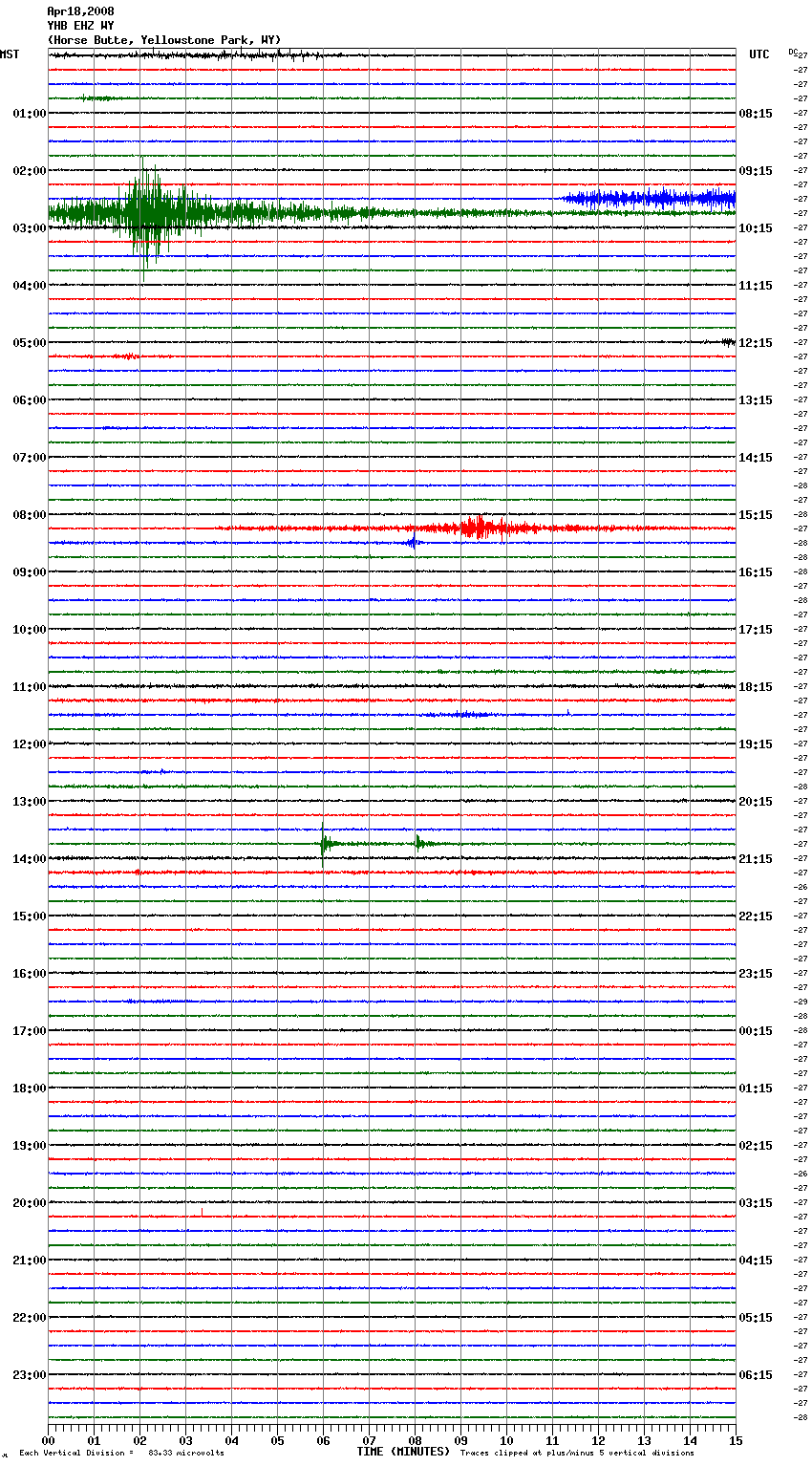
Task: Click minute tick 06 on the bottom axis
Action: (323, 1440)
